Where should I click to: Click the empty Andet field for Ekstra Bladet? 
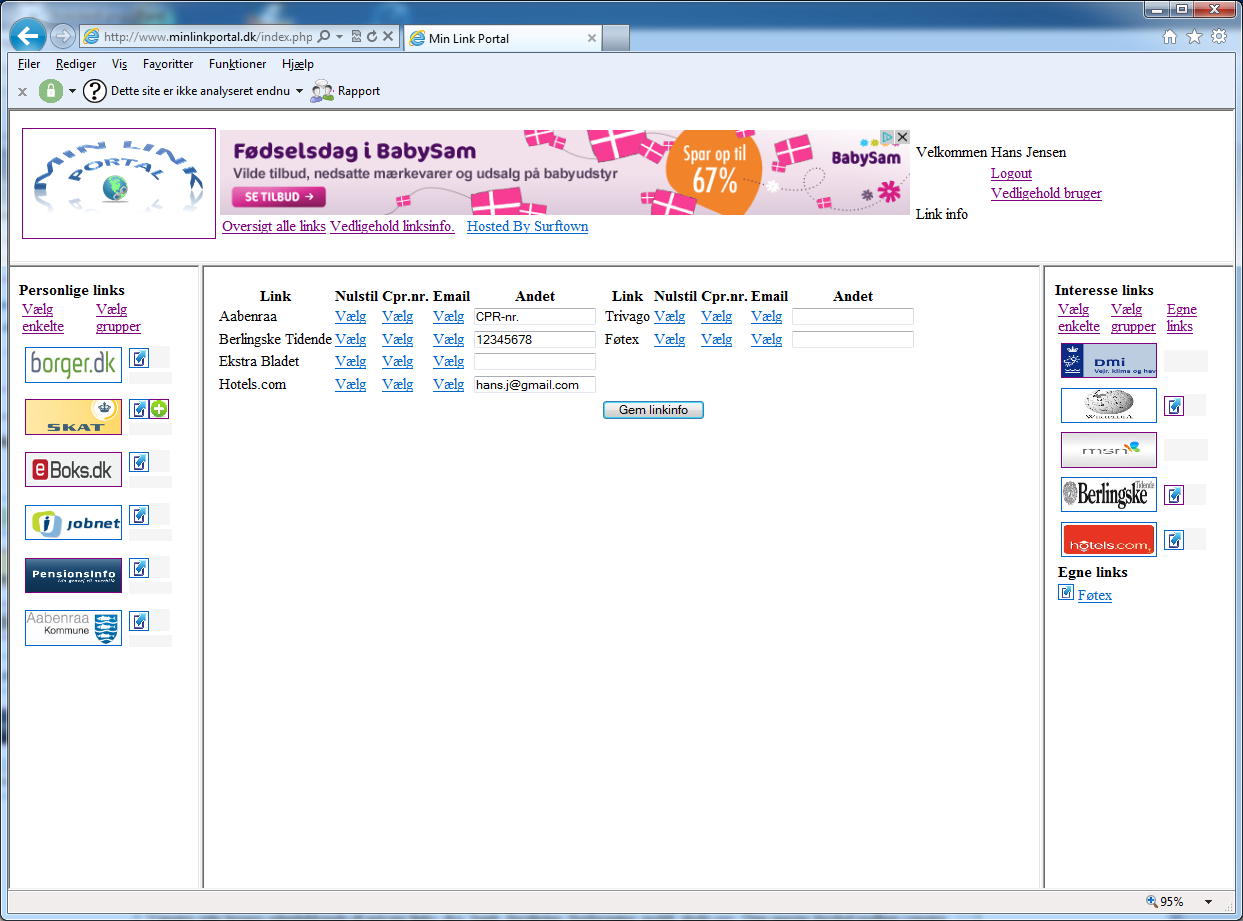(535, 362)
